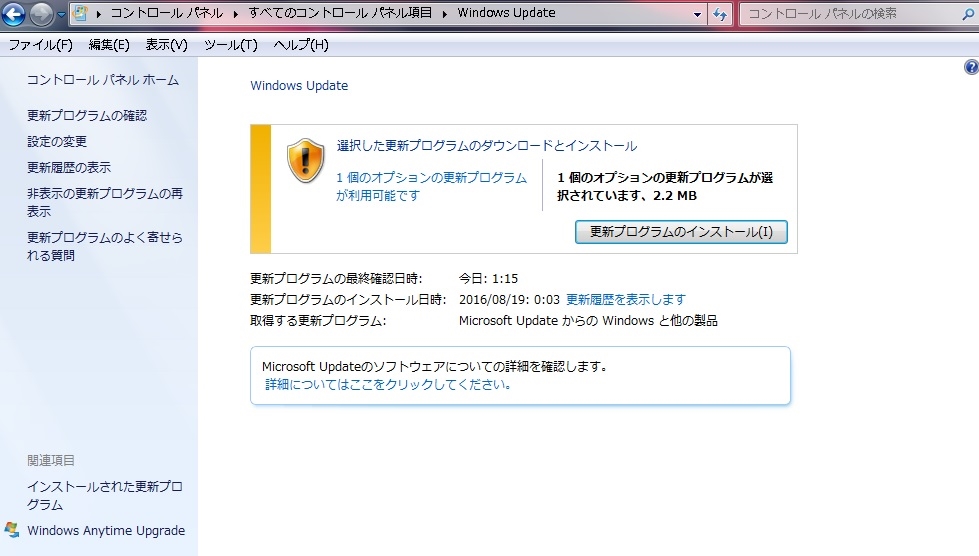Screen dimensions: 979x556
Task: Open the ファイル(F) menu
Action: 41,45
